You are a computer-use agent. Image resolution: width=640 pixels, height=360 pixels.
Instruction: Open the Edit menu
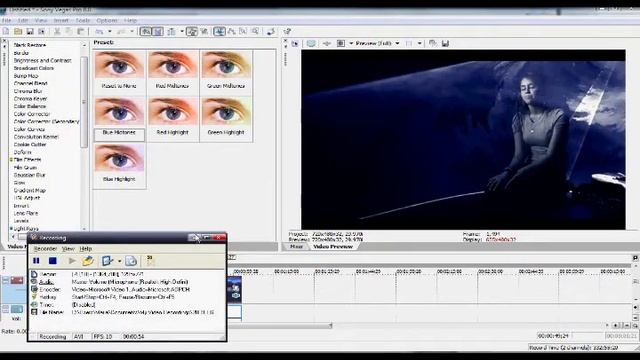(23, 20)
